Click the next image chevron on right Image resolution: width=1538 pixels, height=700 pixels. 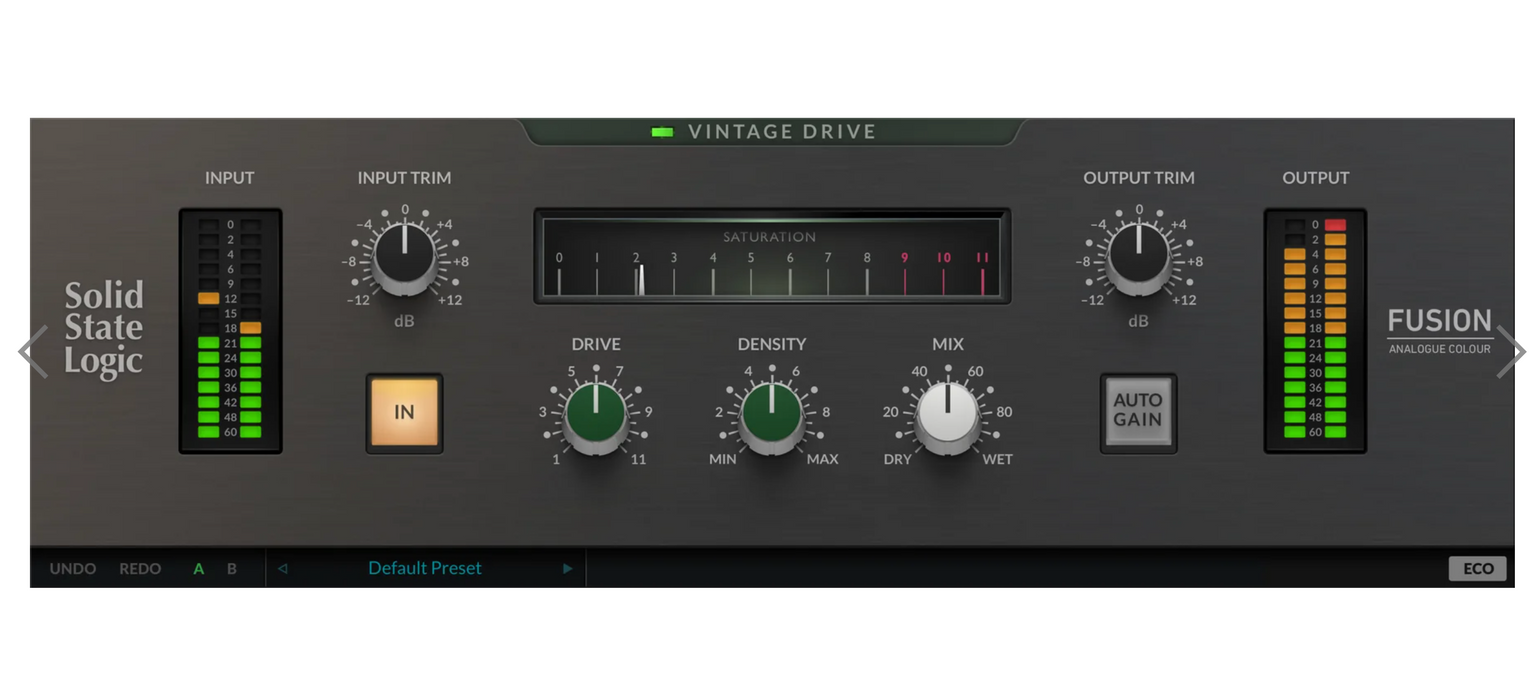[1510, 352]
